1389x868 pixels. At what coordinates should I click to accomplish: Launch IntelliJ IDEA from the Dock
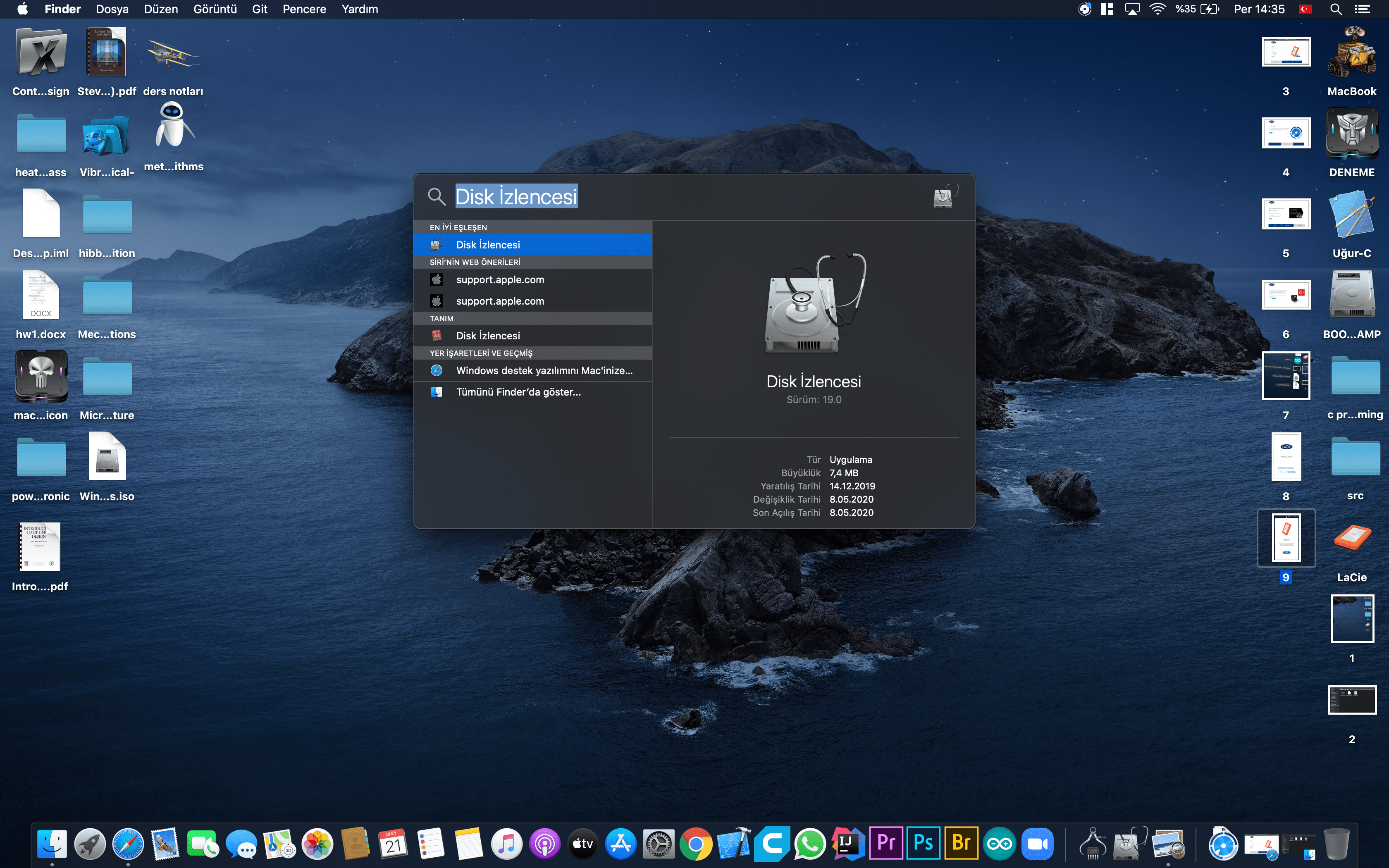coord(848,844)
